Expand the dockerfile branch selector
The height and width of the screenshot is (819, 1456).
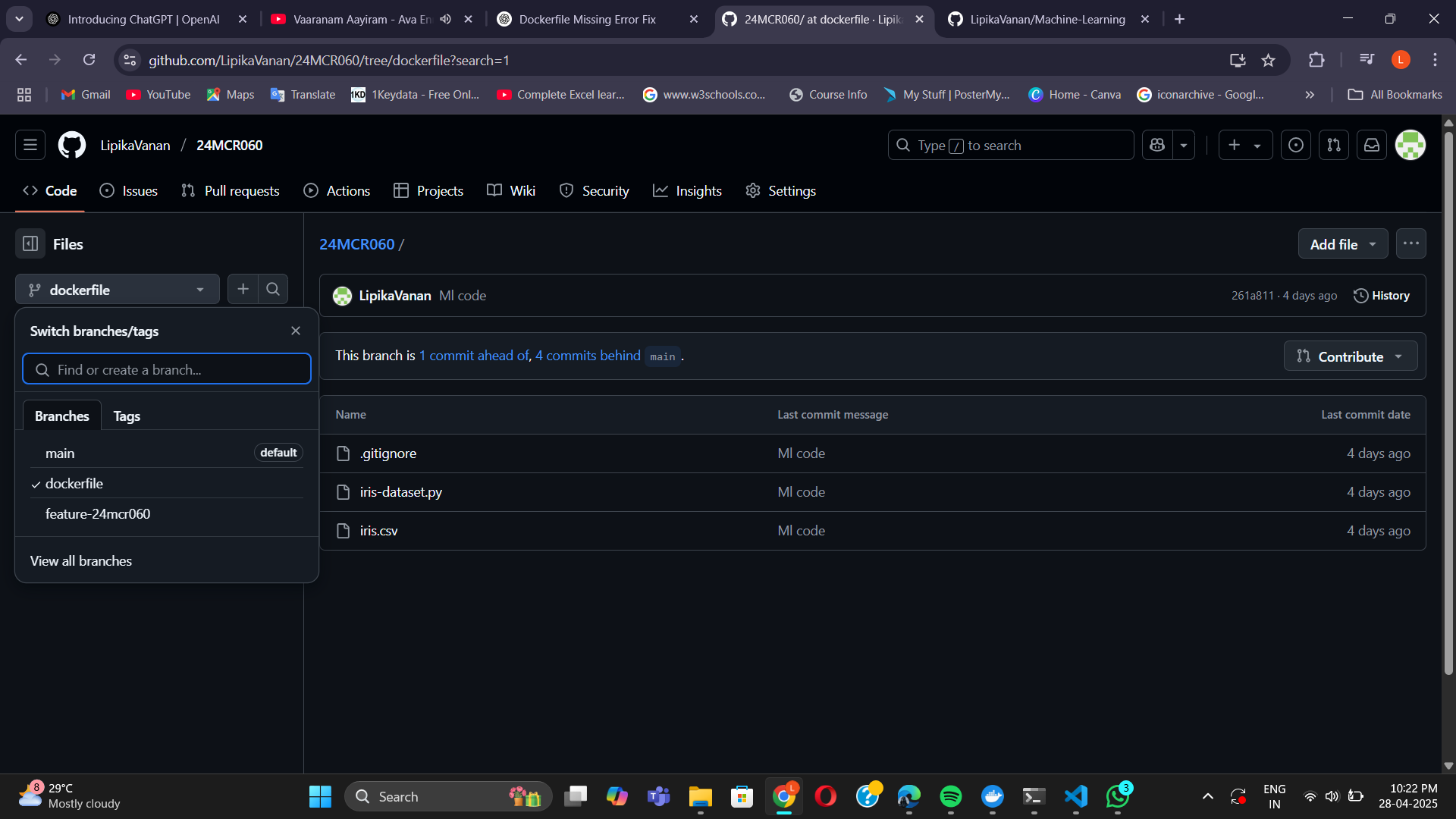pyautogui.click(x=118, y=290)
